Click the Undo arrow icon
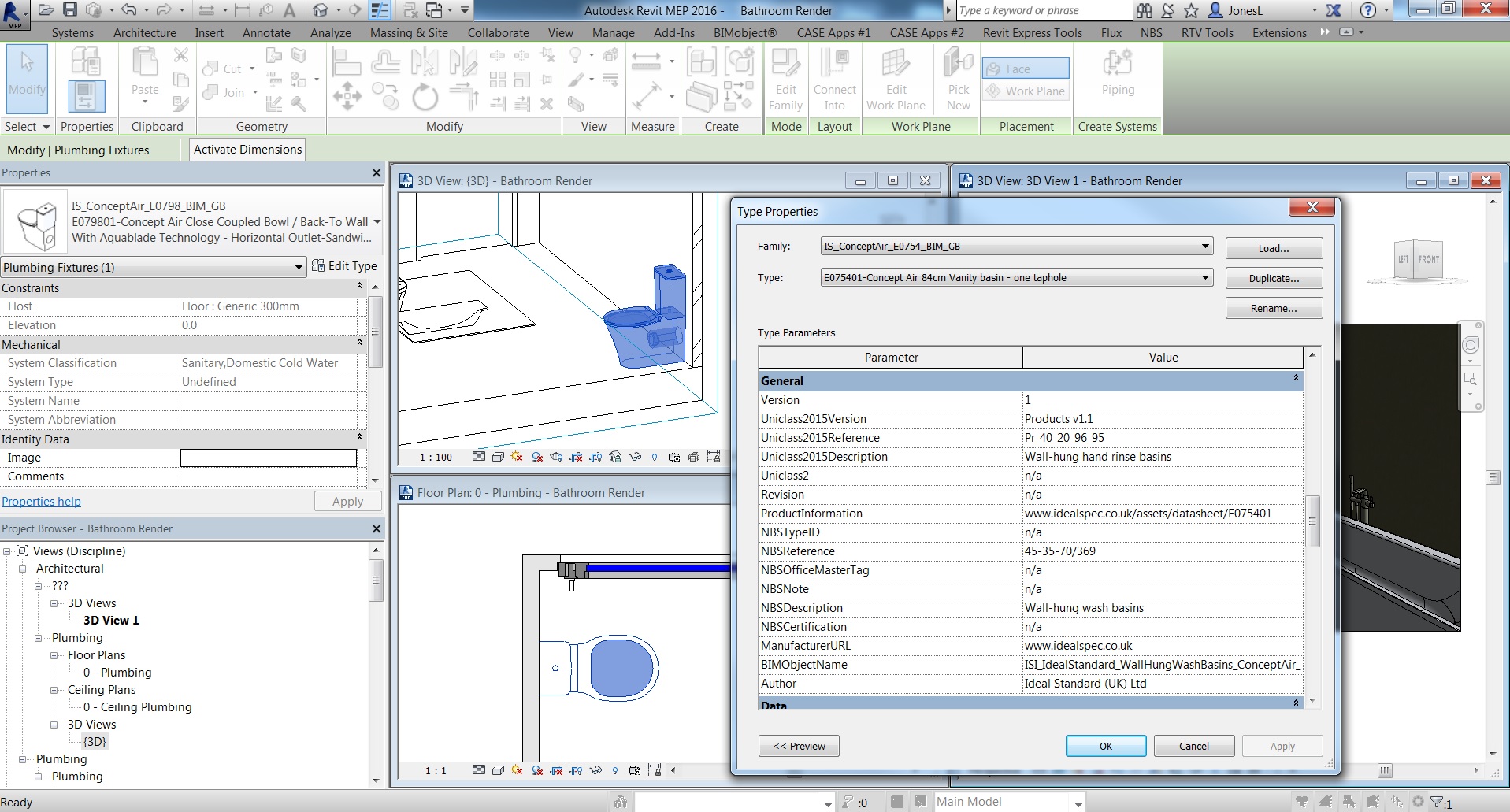This screenshot has width=1510, height=812. (129, 10)
